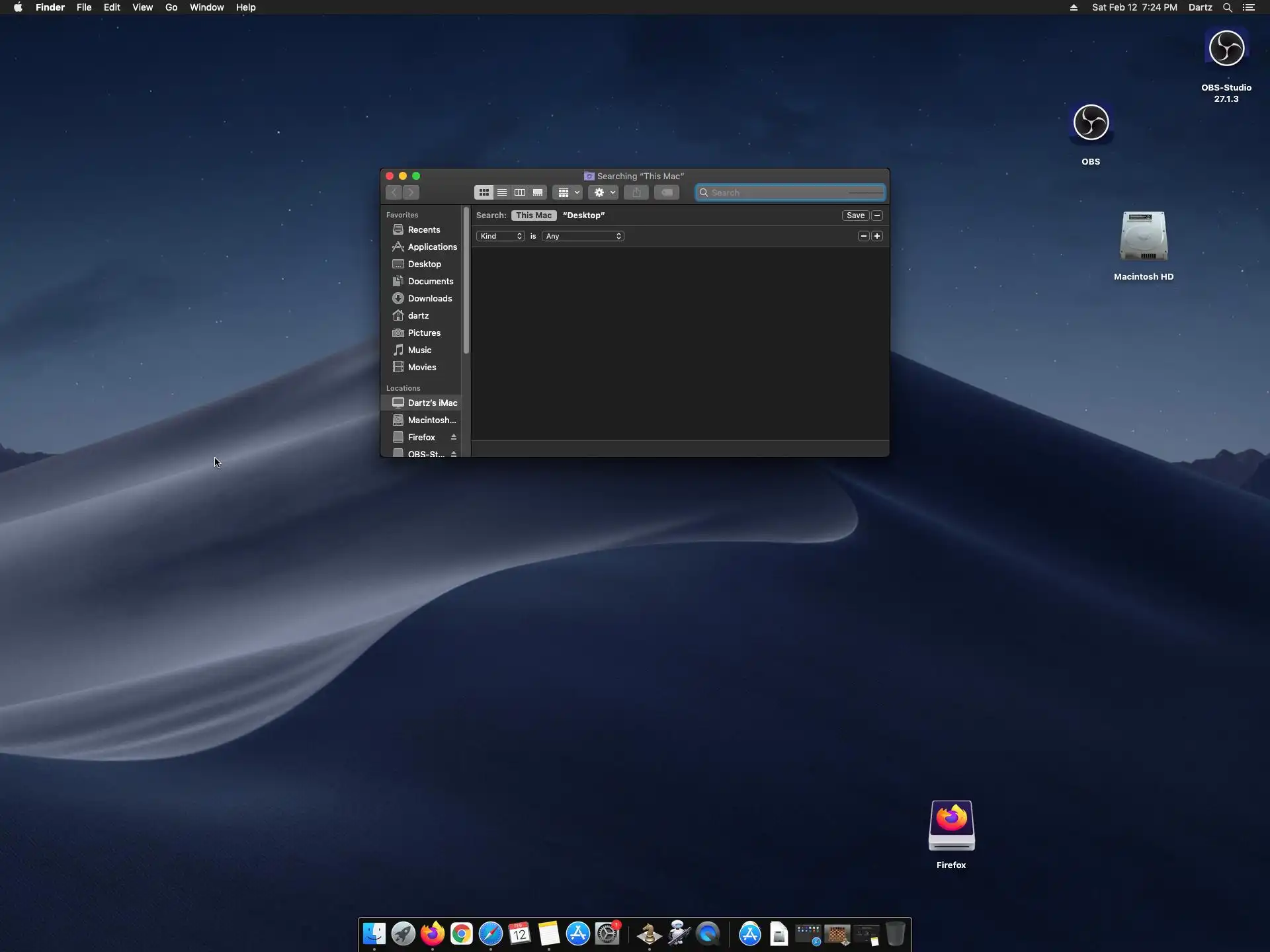Eject the Firefox volume in sidebar
The width and height of the screenshot is (1270, 952).
454,437
